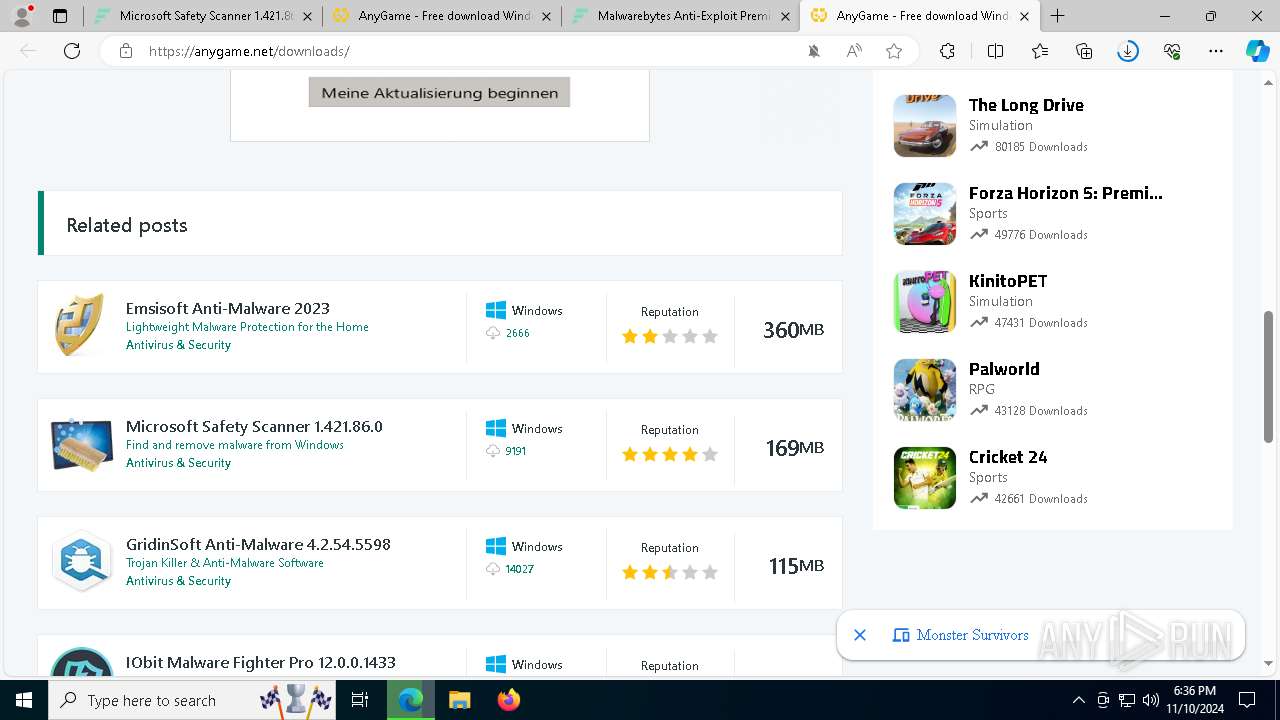Open the Read aloud icon
The height and width of the screenshot is (720, 1280).
pos(854,51)
